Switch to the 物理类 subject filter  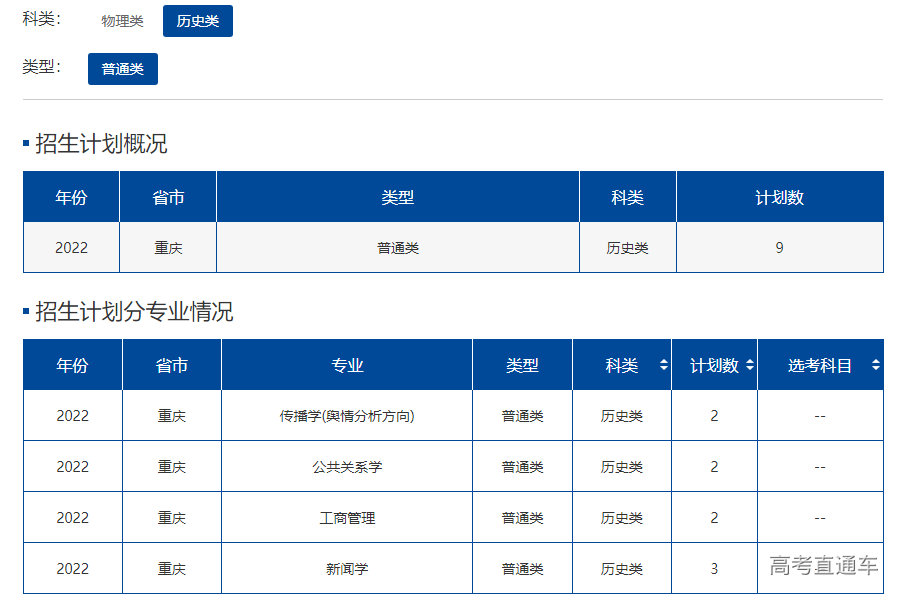[x=121, y=20]
